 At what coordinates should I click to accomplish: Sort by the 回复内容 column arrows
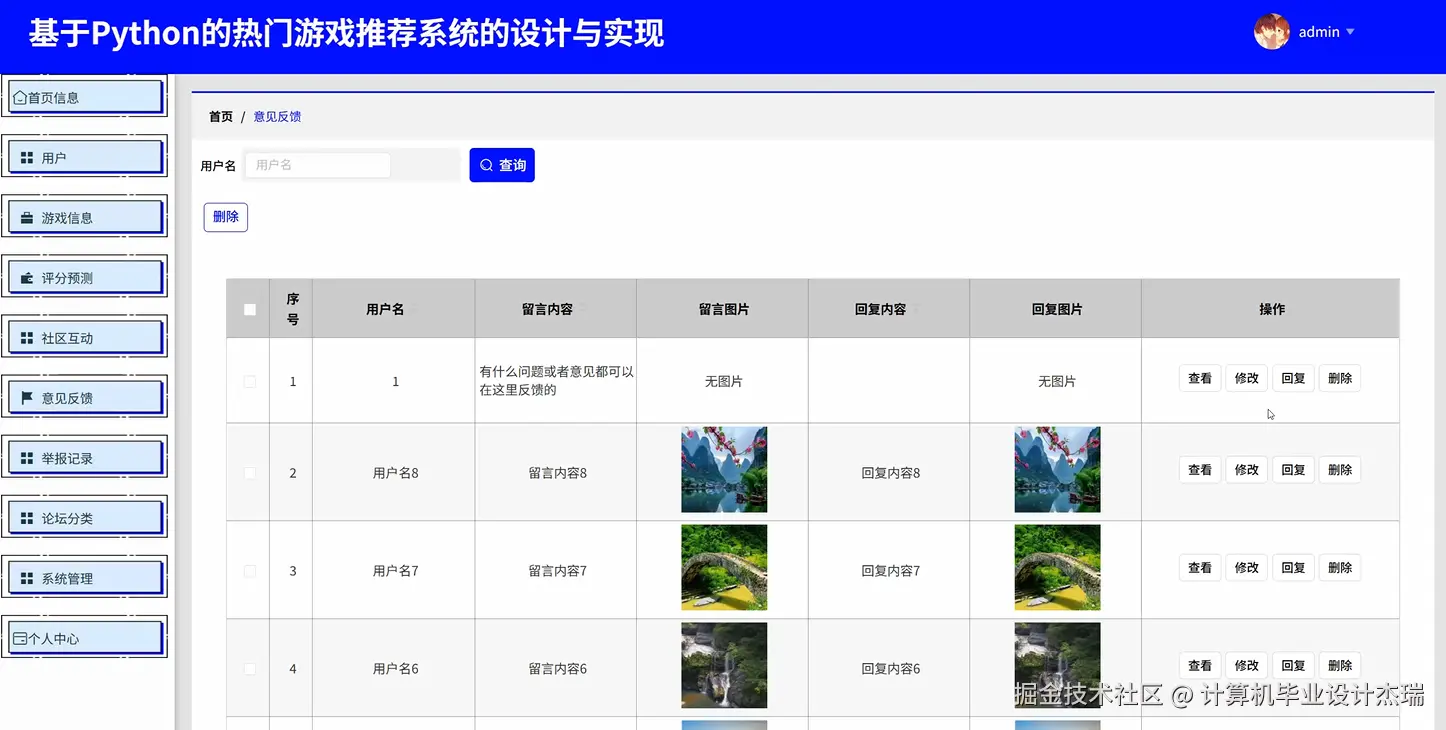tap(914, 309)
